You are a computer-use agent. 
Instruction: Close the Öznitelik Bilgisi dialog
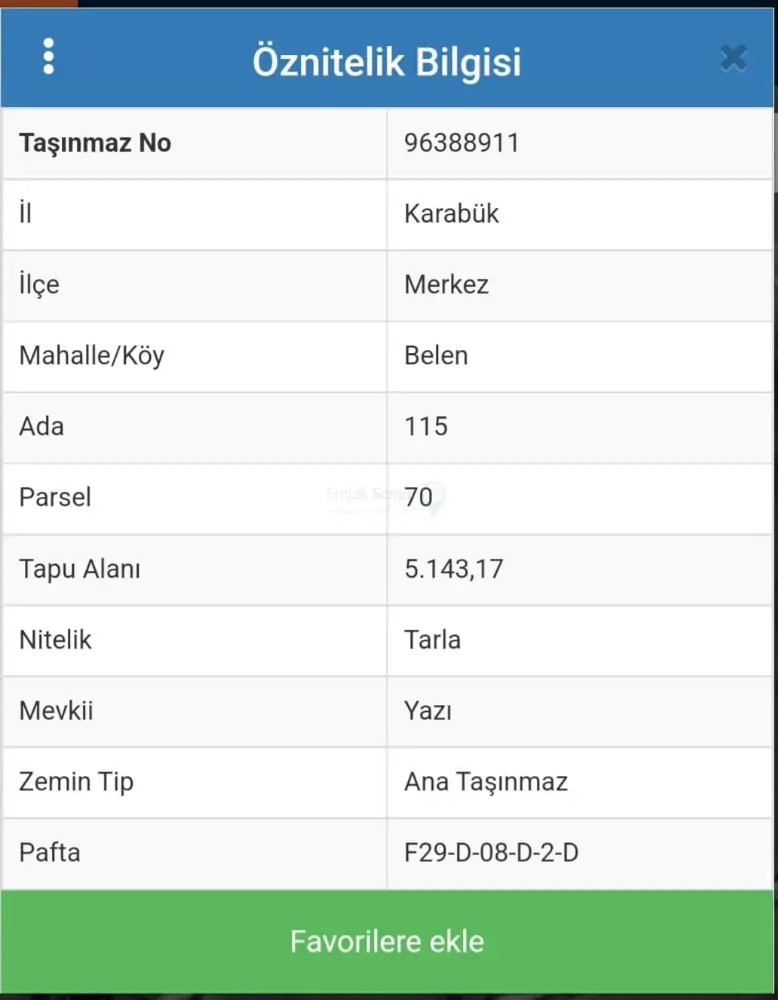[x=733, y=58]
